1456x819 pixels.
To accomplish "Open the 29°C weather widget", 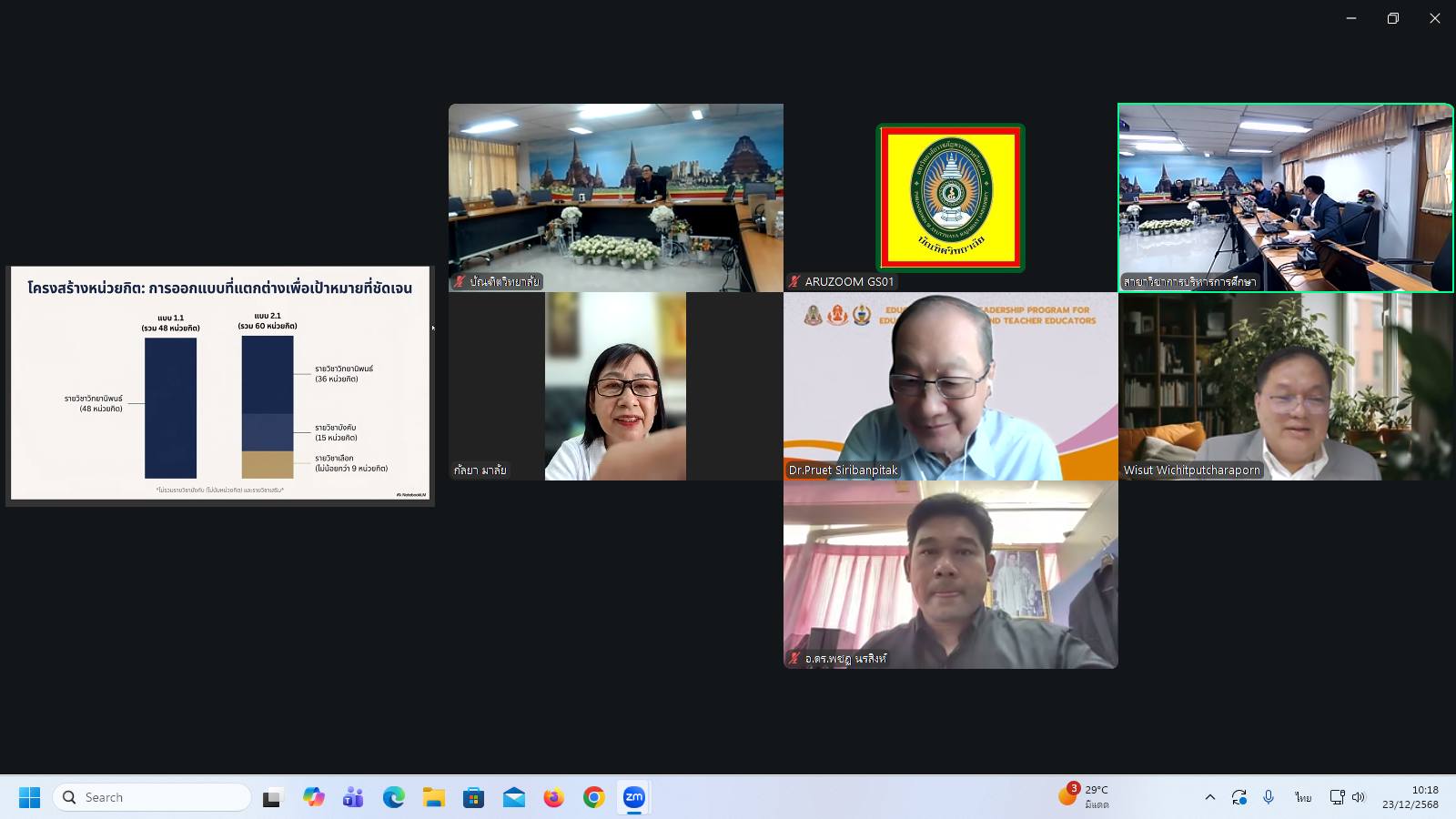I will click(x=1084, y=797).
